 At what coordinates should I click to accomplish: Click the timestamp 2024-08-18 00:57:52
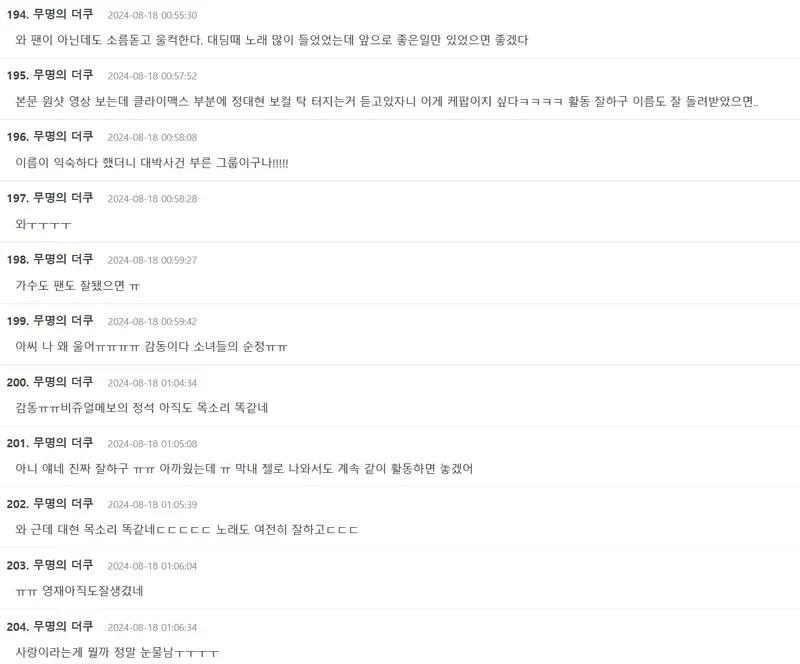tap(152, 76)
